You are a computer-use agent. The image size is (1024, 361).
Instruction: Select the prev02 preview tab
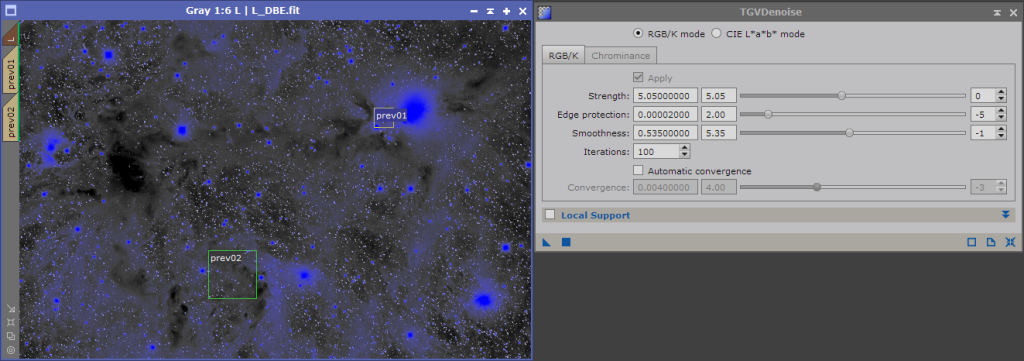(10, 118)
